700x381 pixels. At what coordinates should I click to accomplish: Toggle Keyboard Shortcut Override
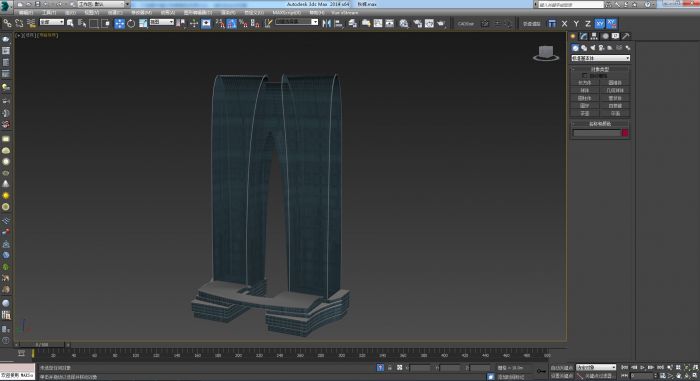click(x=206, y=23)
